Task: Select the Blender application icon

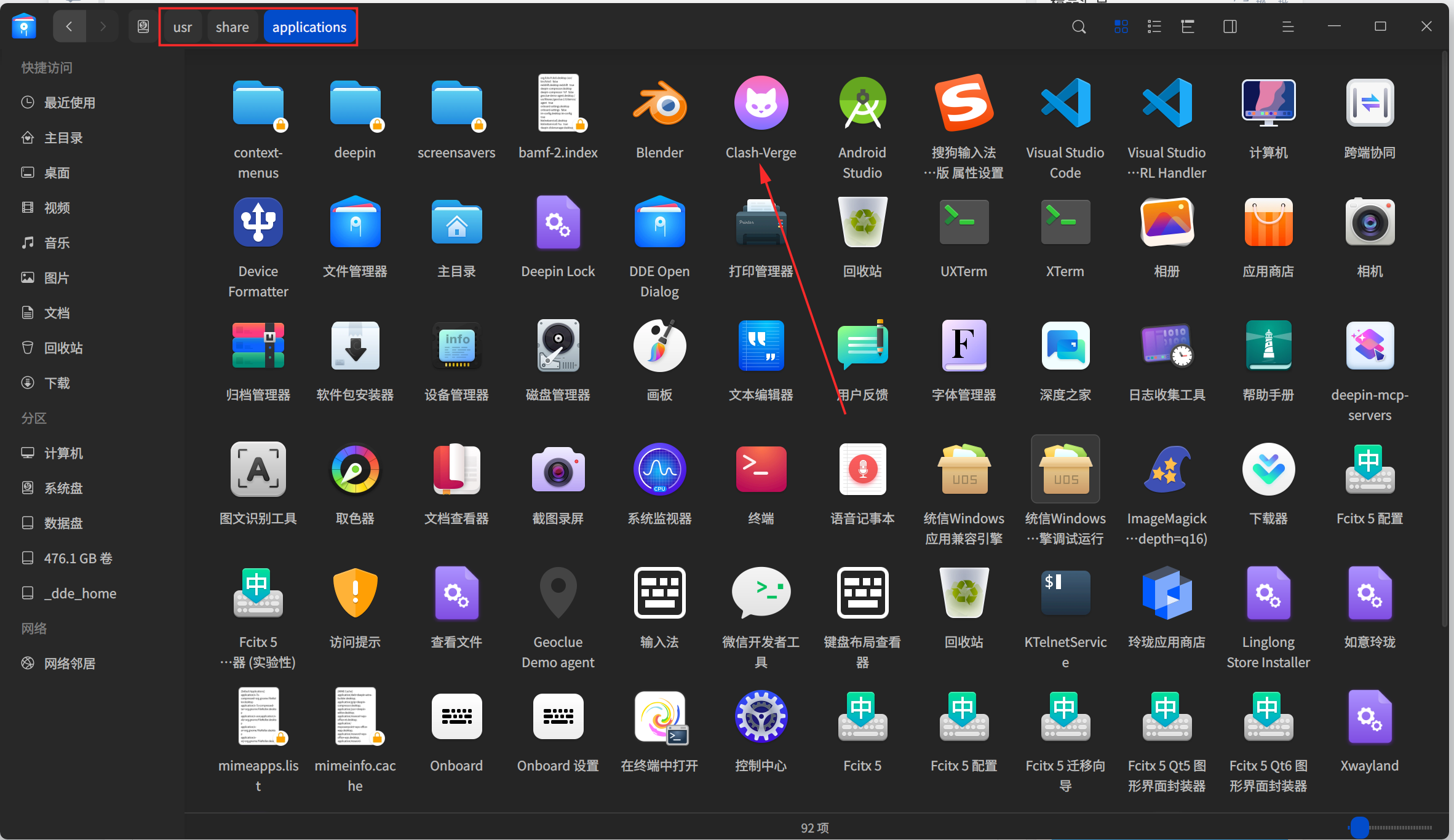Action: [x=659, y=103]
